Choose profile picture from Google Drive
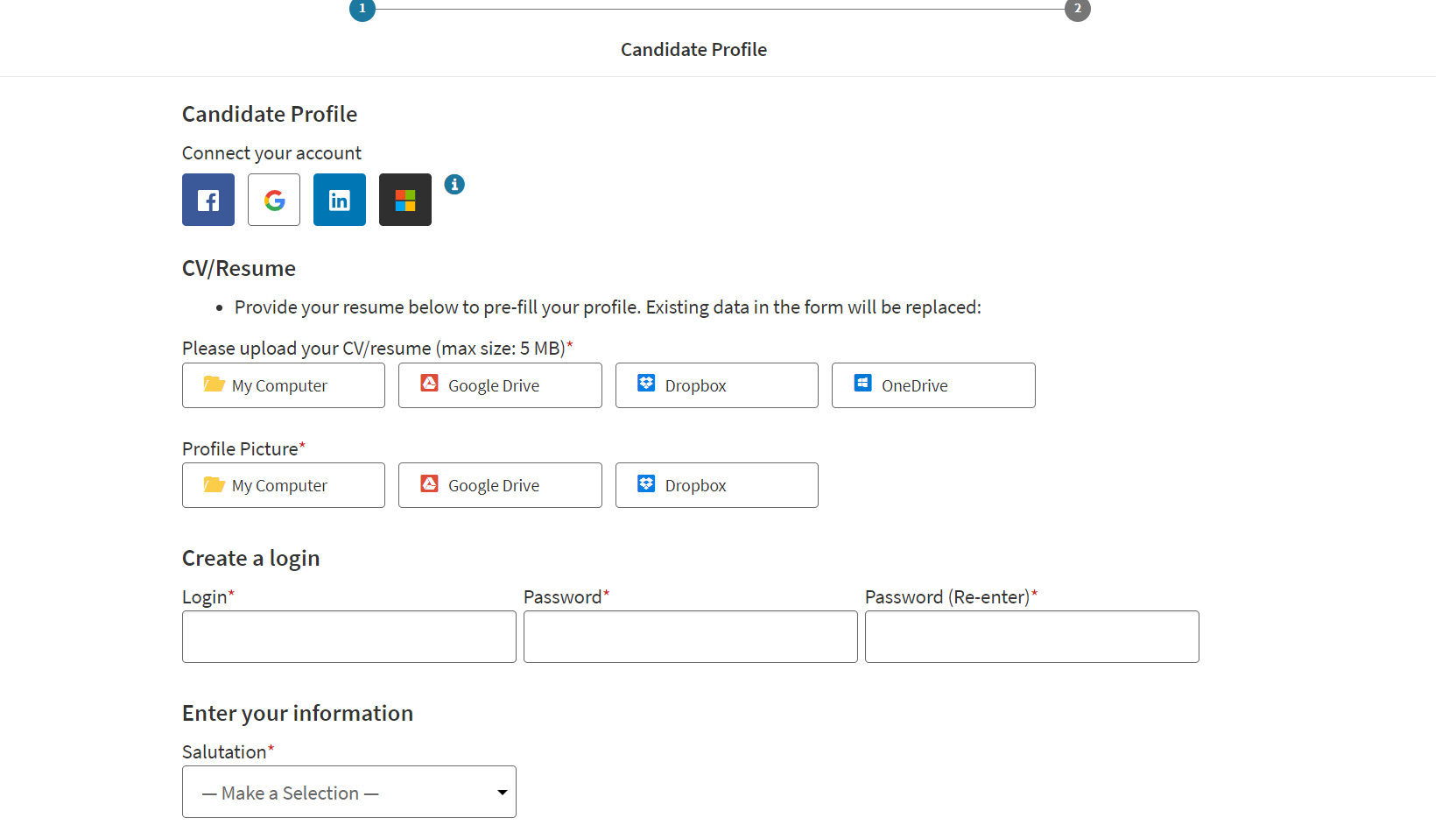Screen dimensions: 1456x832 click(x=500, y=485)
